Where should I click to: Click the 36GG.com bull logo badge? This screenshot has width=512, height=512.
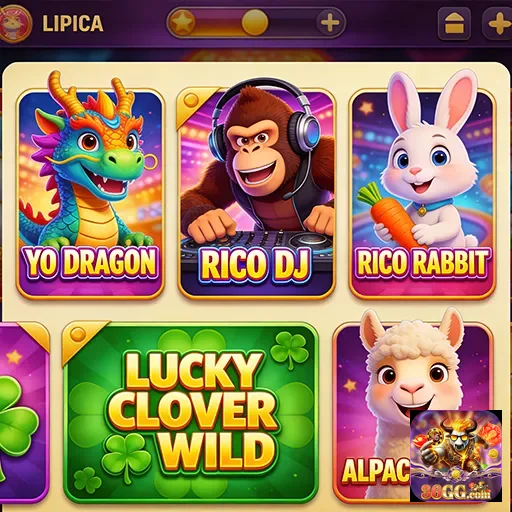tap(456, 456)
